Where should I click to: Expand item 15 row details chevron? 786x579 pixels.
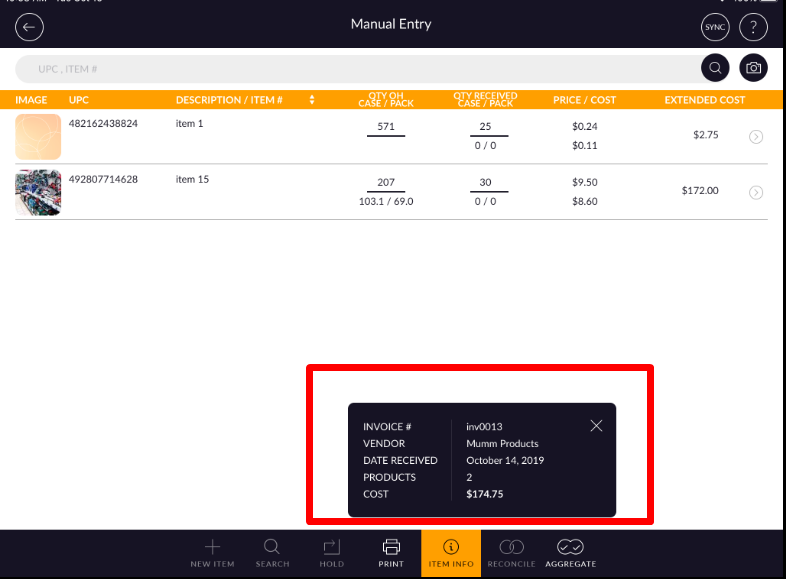[756, 192]
